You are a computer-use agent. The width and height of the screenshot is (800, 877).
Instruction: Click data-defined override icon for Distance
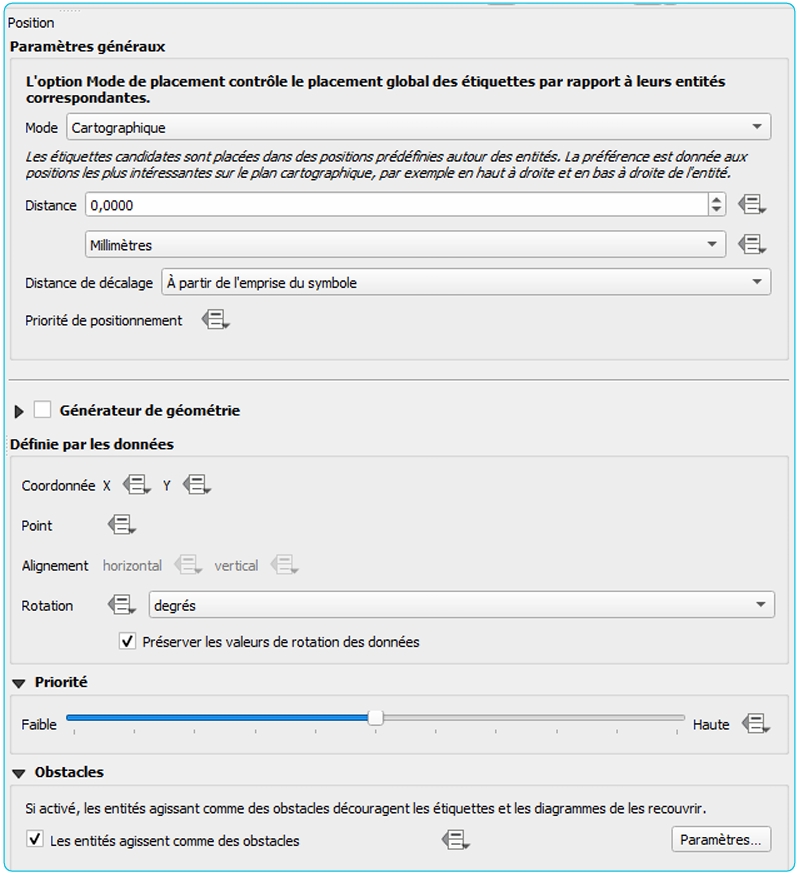(751, 205)
